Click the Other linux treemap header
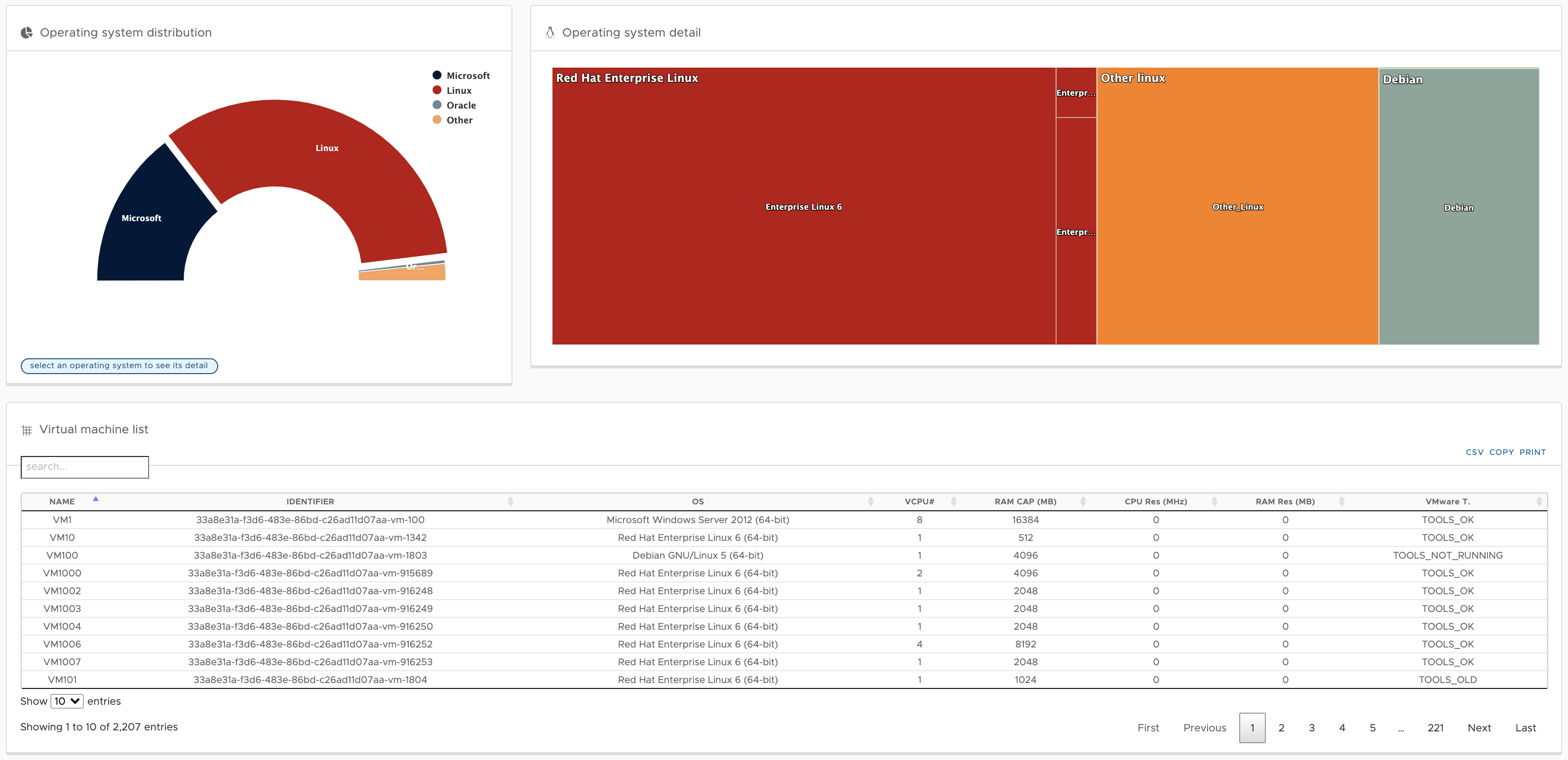The height and width of the screenshot is (760, 1568). (1133, 78)
